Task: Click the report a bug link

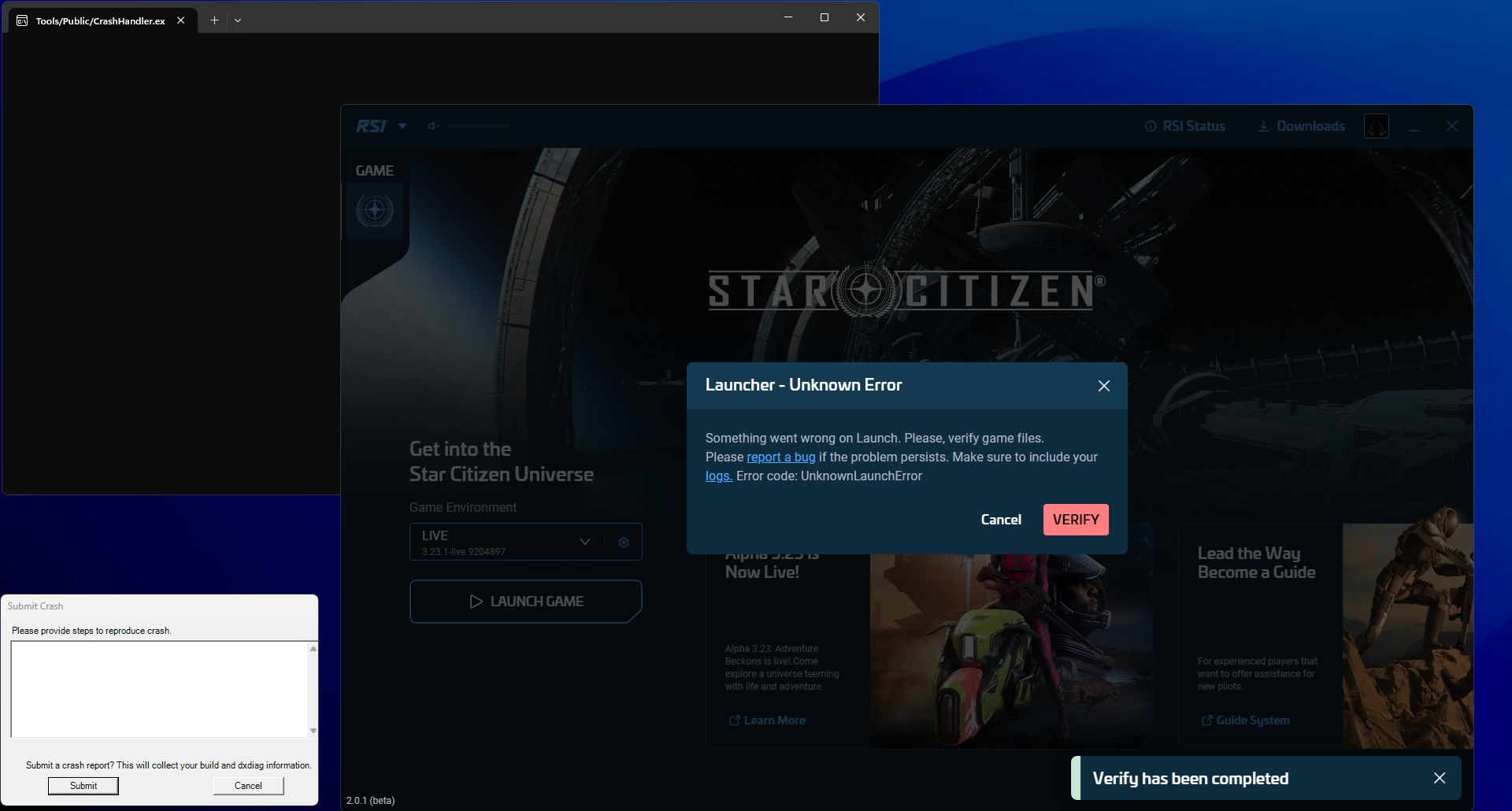Action: pos(780,457)
